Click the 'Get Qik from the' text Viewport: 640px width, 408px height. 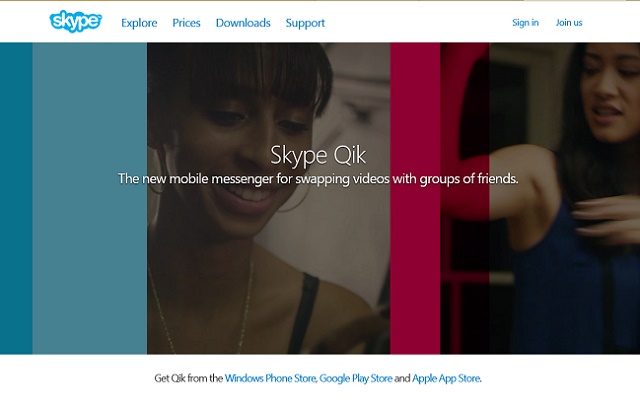click(188, 378)
